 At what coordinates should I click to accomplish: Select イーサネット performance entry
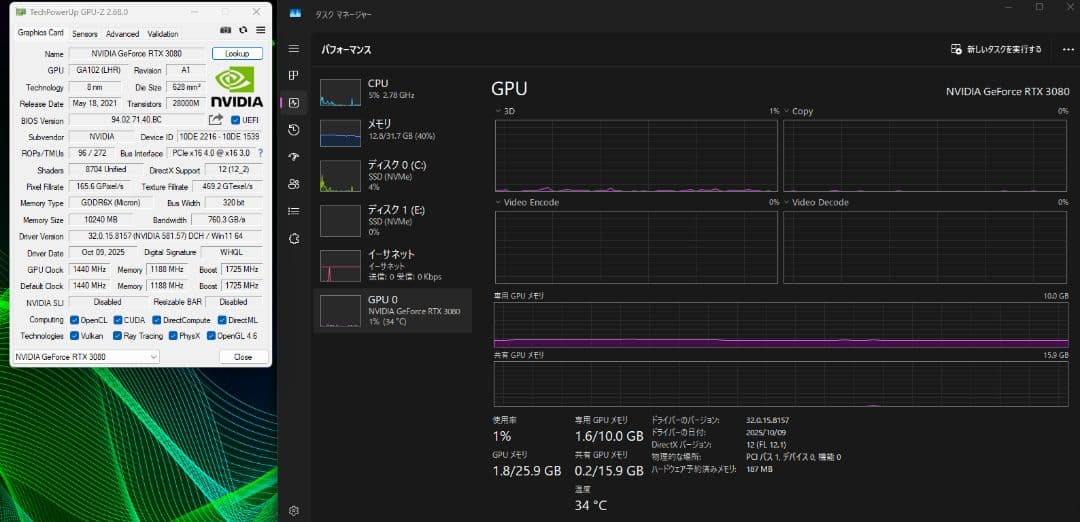click(393, 265)
